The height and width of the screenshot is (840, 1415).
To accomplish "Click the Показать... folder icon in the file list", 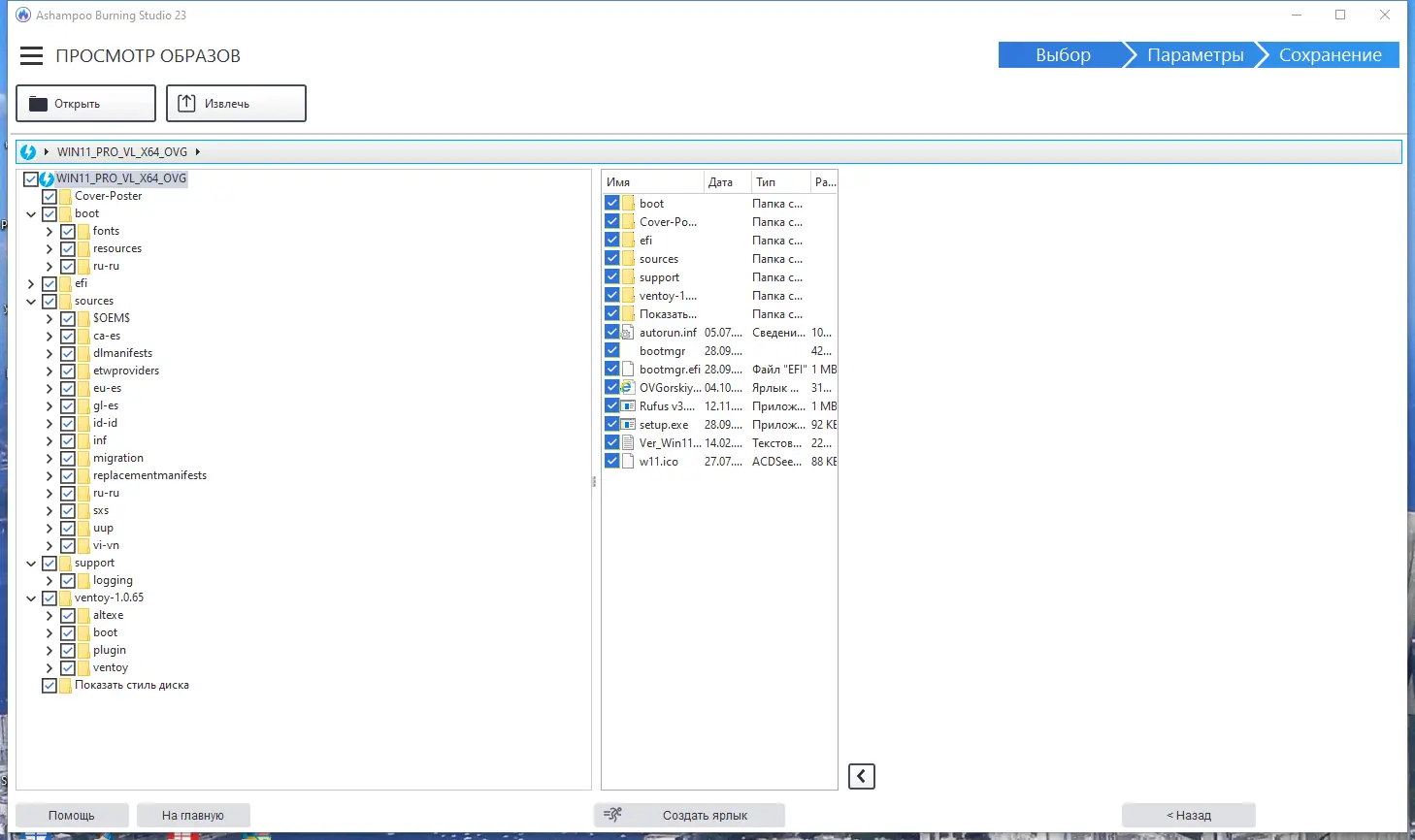I will 628,314.
